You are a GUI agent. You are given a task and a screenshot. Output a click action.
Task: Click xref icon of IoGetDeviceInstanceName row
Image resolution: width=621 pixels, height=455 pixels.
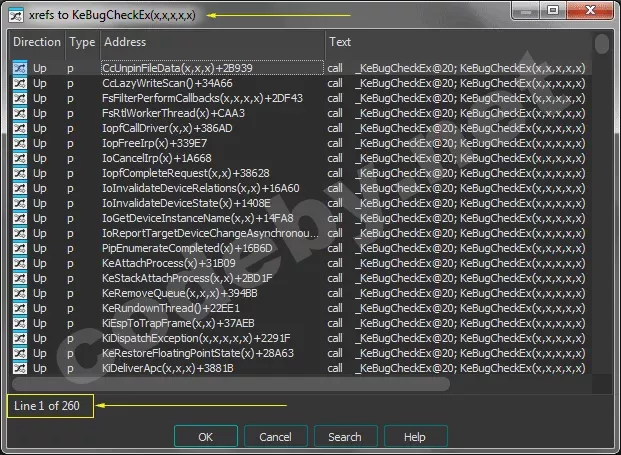point(20,218)
